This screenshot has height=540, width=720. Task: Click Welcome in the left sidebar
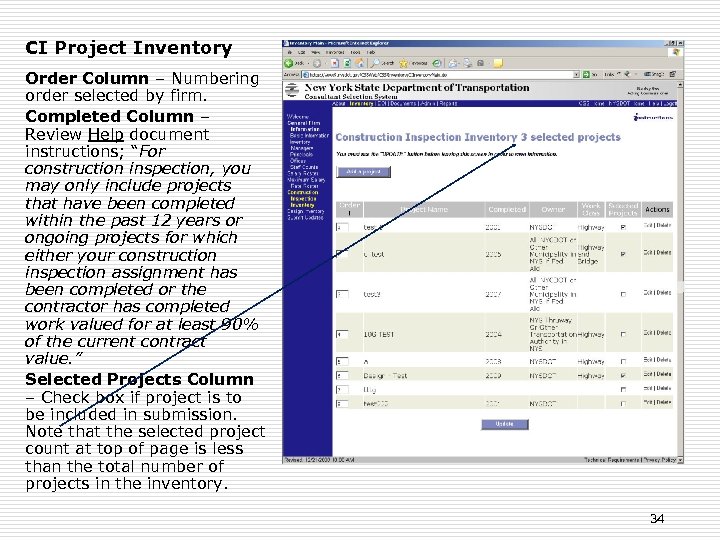pos(298,117)
